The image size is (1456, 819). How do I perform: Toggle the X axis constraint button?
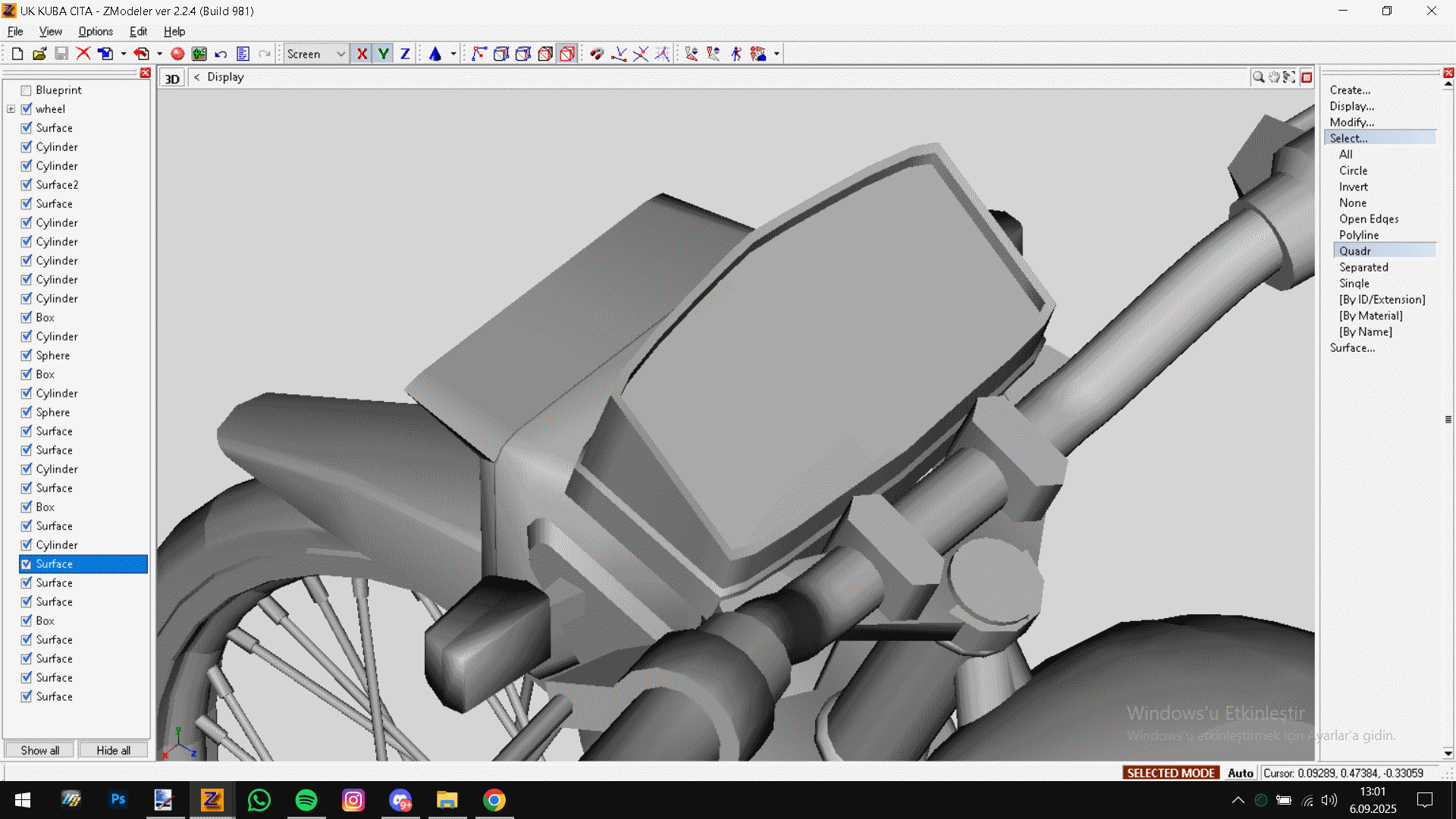point(362,54)
